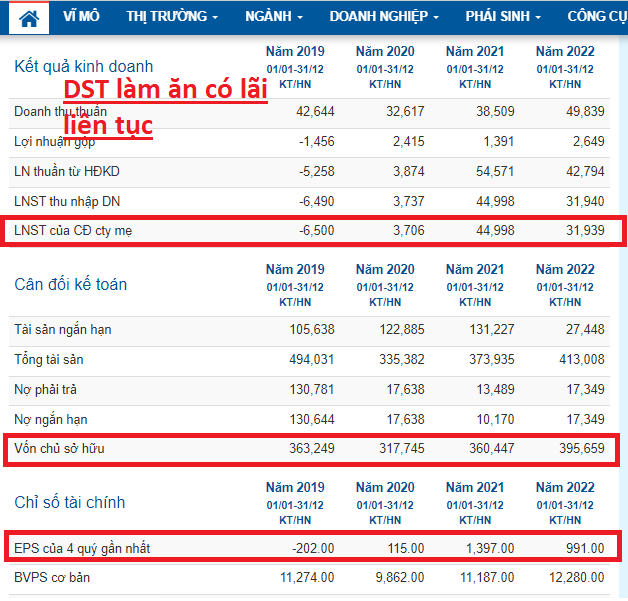Screen dimensions: 628x601
Task: Open the VĨ MÔ menu item
Action: click(81, 16)
